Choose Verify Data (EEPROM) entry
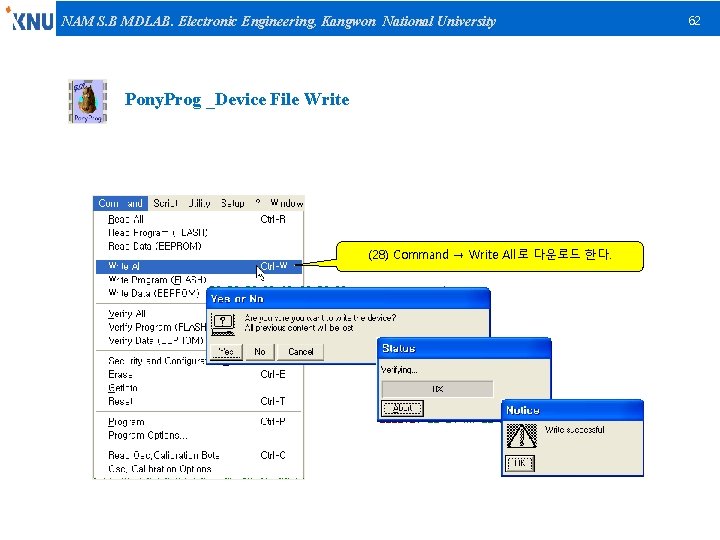 point(152,341)
